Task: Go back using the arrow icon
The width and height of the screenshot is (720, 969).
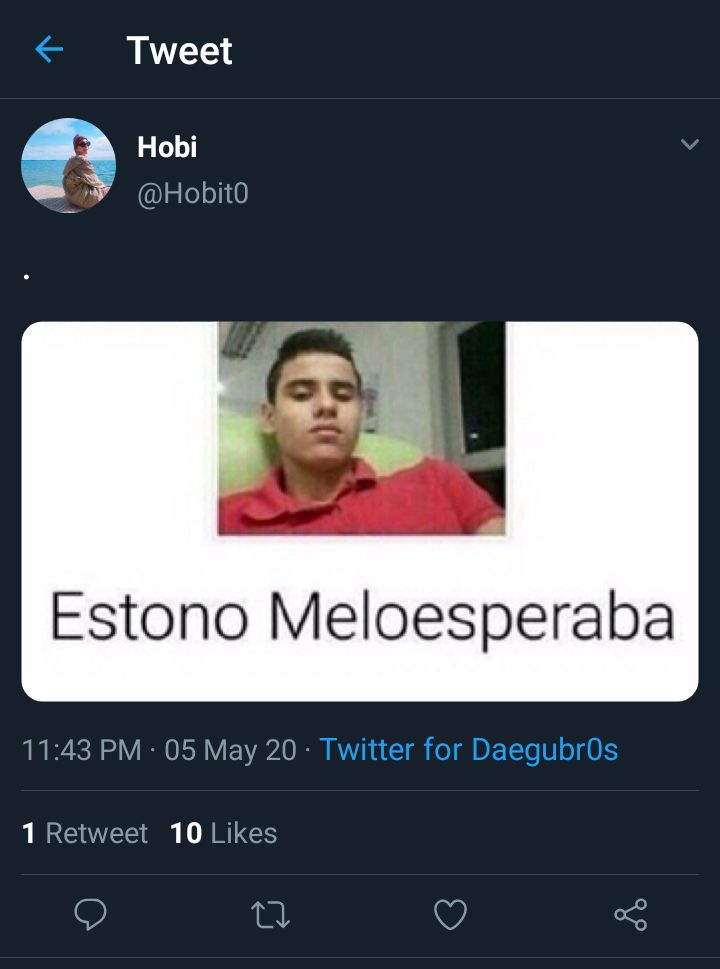Action: coord(49,49)
